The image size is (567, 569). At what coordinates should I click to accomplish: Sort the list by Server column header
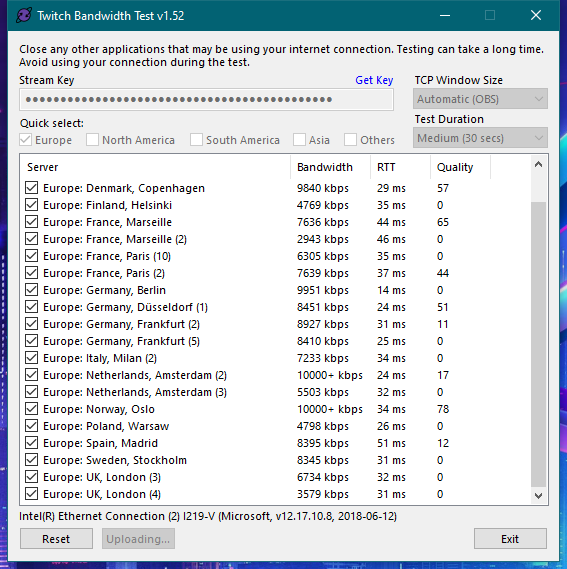coord(155,167)
